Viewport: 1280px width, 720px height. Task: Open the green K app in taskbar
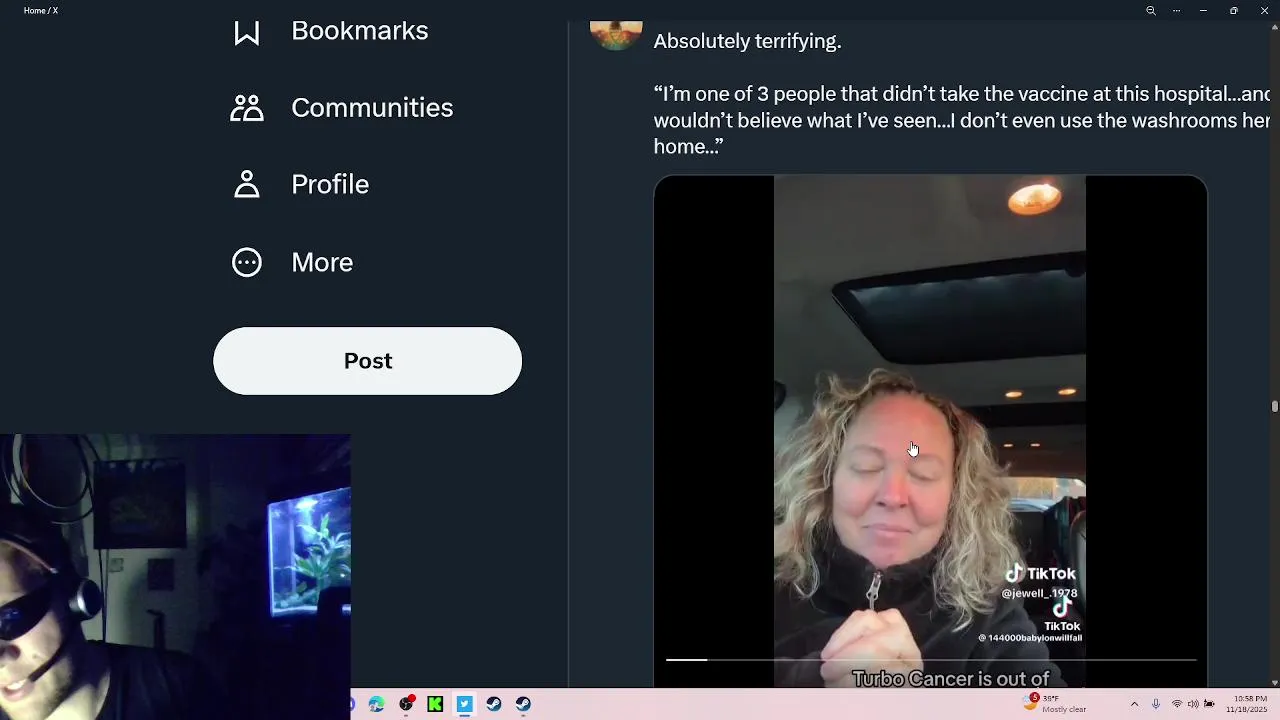pyautogui.click(x=435, y=705)
